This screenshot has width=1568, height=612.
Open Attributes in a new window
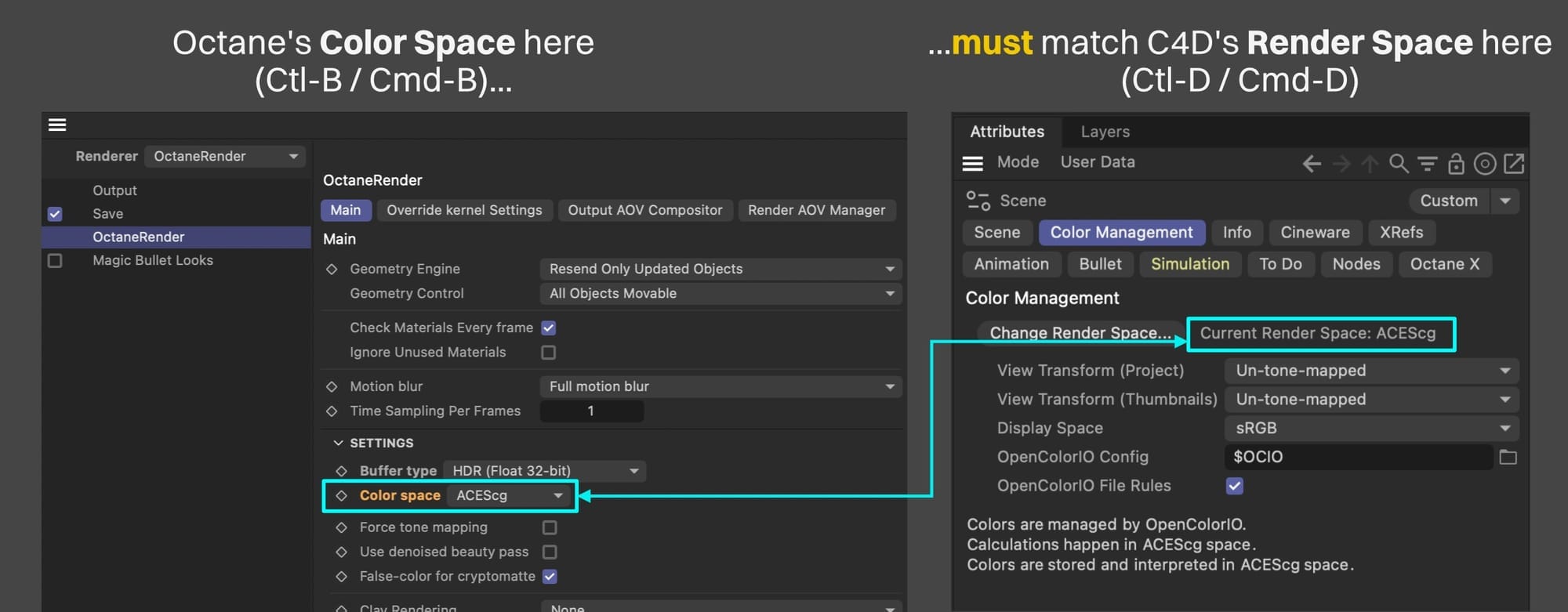click(x=1514, y=163)
